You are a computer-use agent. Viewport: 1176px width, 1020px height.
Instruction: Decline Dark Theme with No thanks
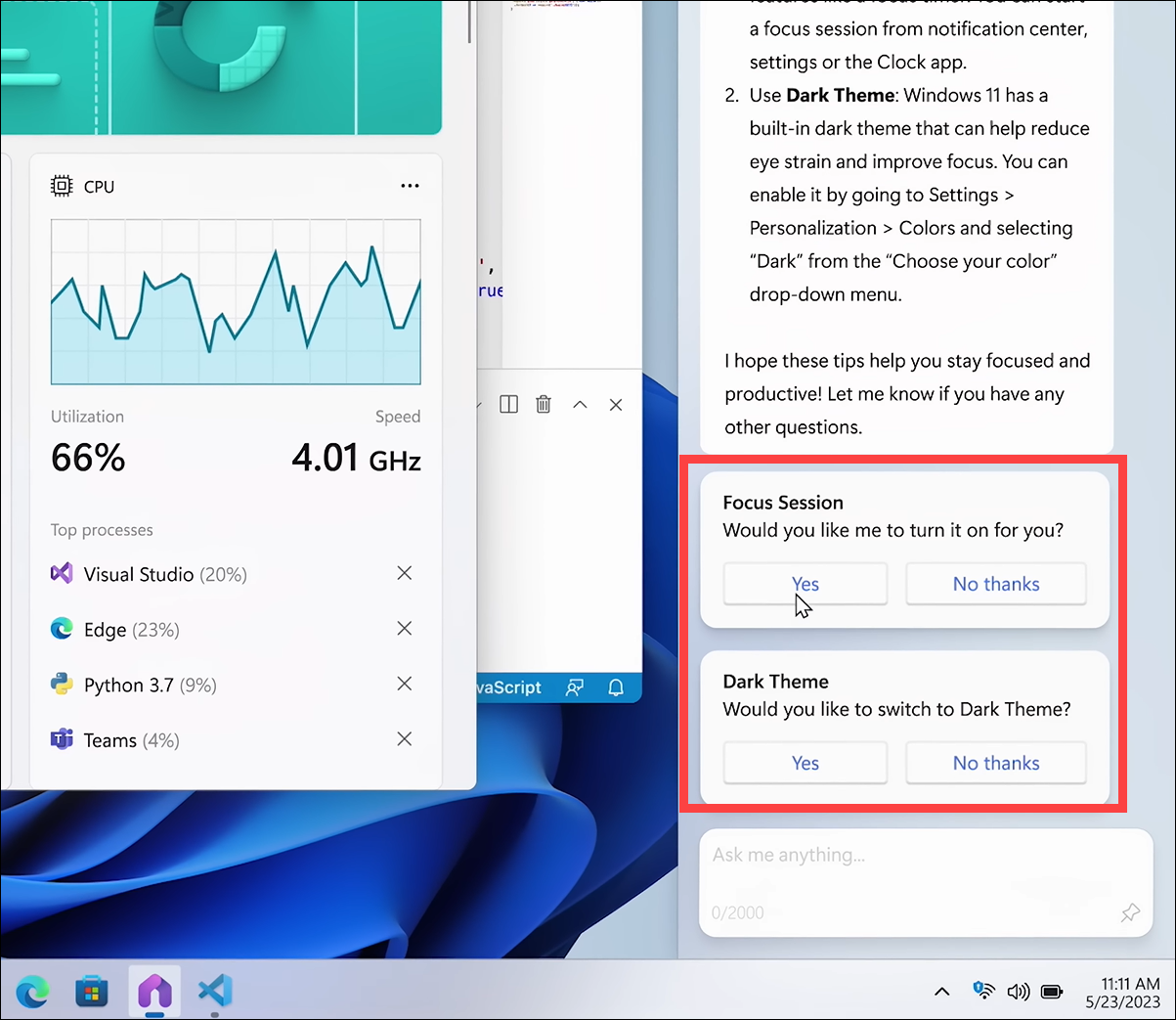point(995,763)
